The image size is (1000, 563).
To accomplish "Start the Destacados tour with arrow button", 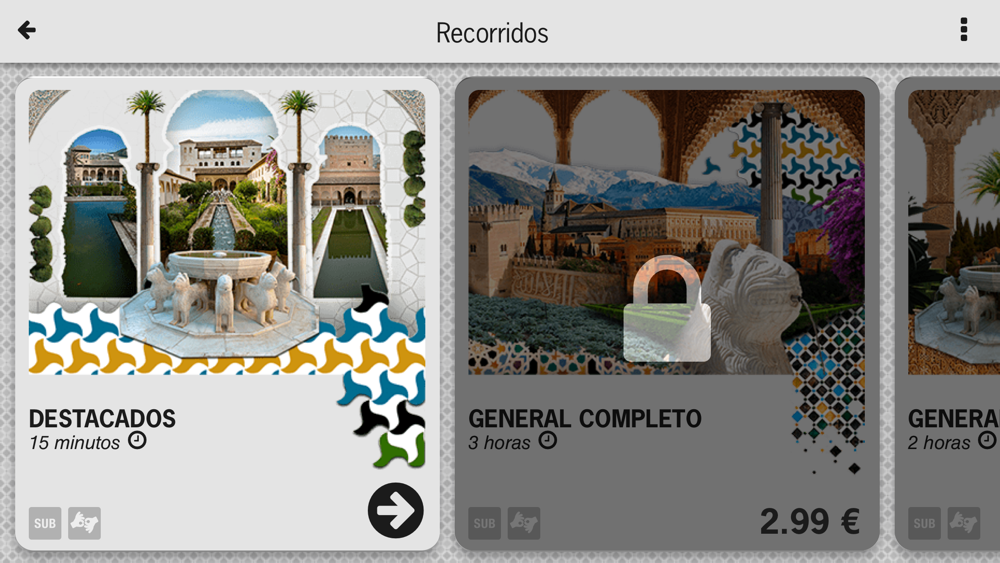I will (x=395, y=510).
